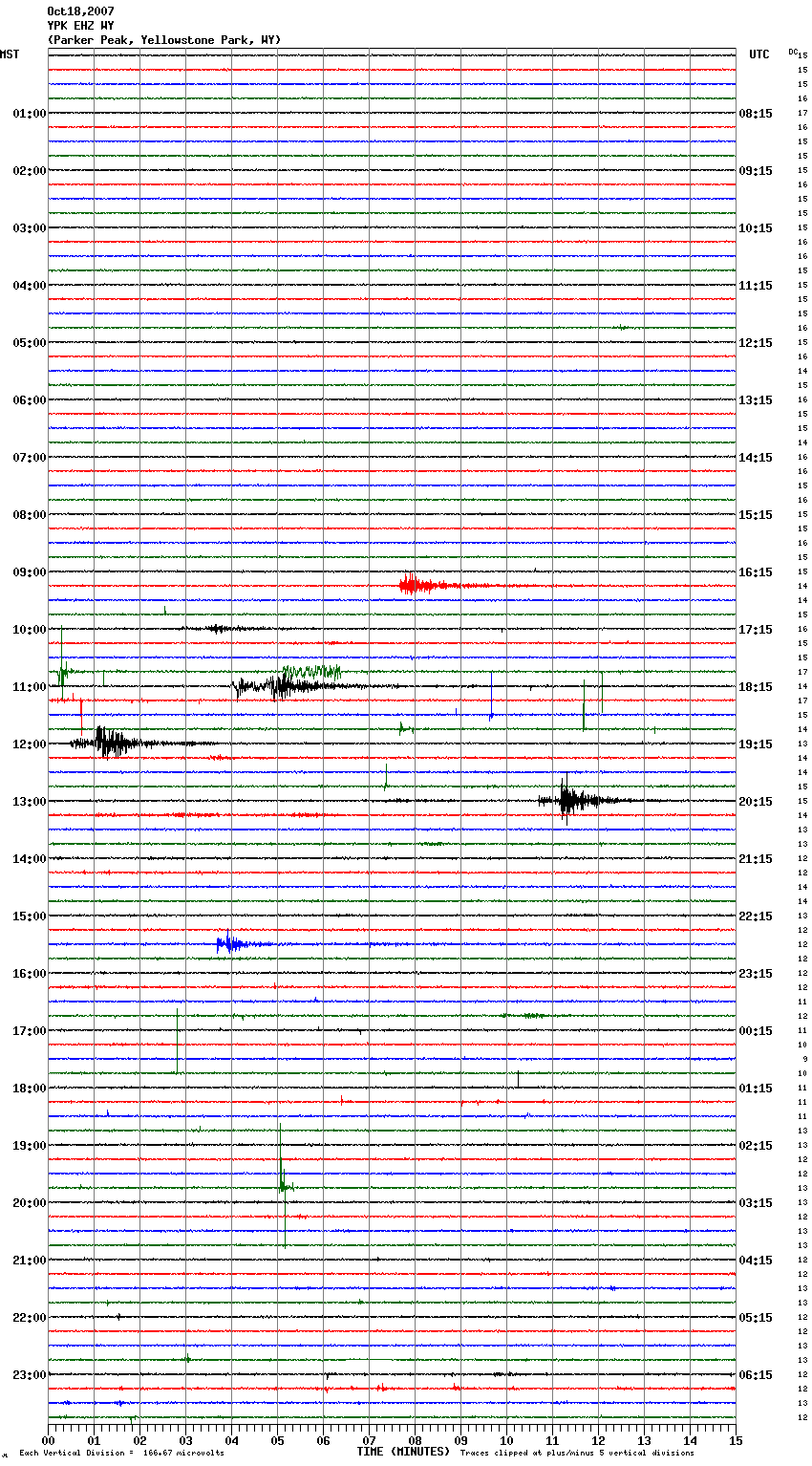The width and height of the screenshot is (812, 1466).
Task: Click the 03:15 UTC time label
Action: click(756, 1203)
